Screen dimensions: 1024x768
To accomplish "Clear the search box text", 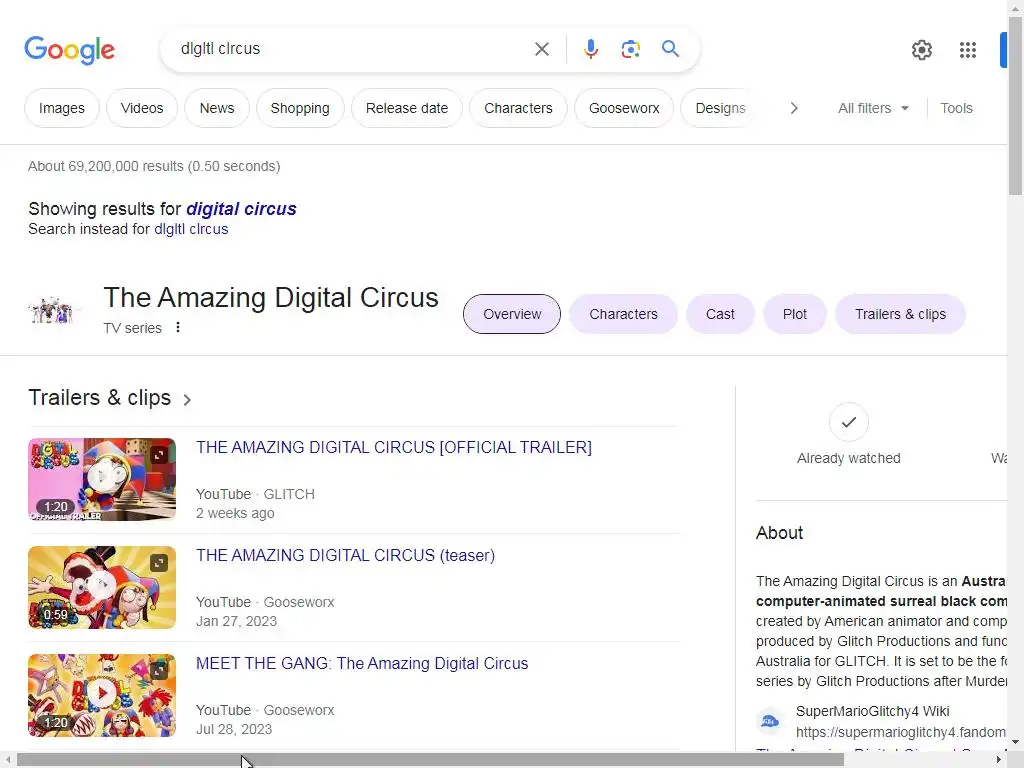I will 542,49.
